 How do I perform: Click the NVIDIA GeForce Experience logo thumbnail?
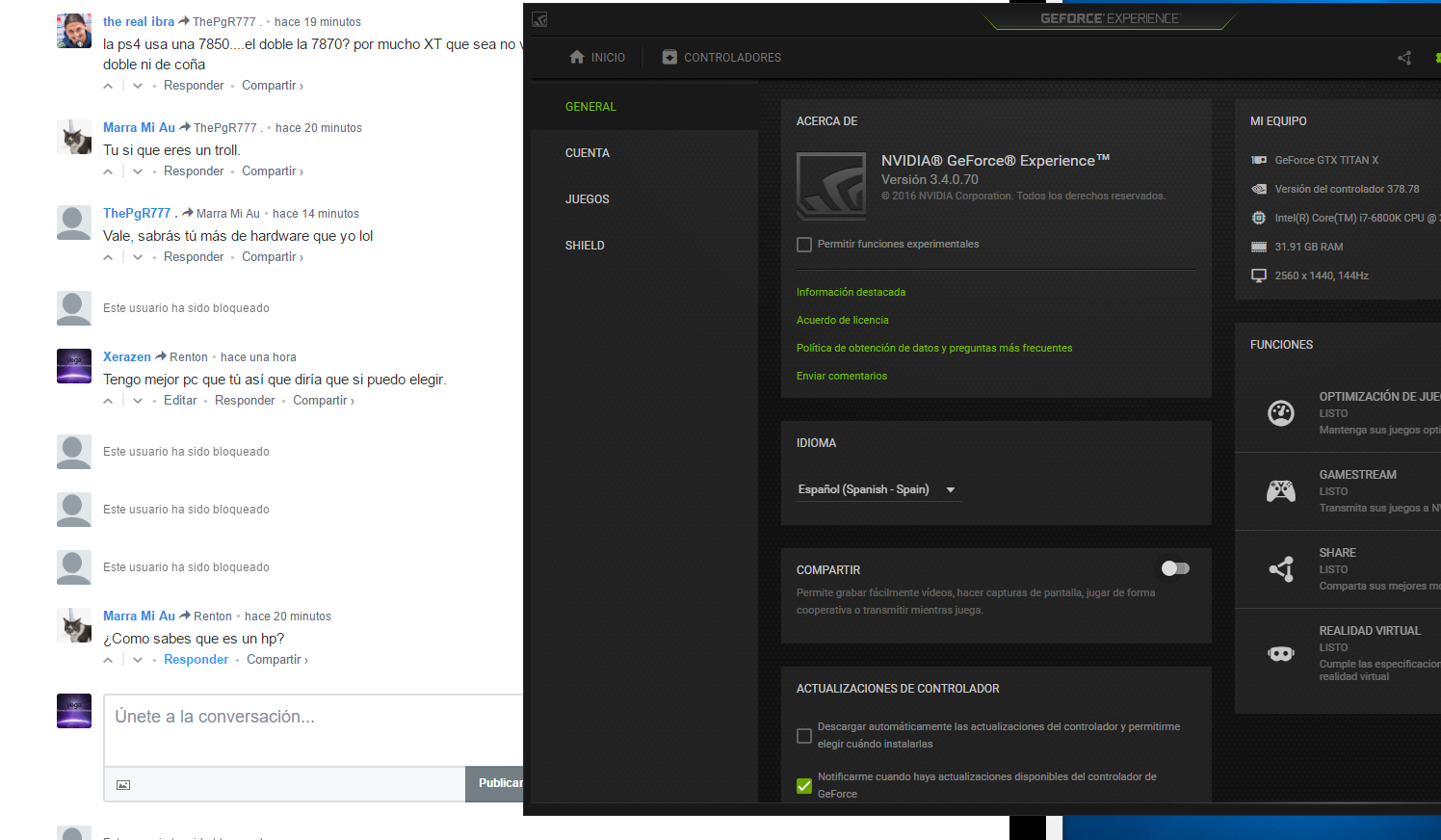pyautogui.click(x=831, y=186)
